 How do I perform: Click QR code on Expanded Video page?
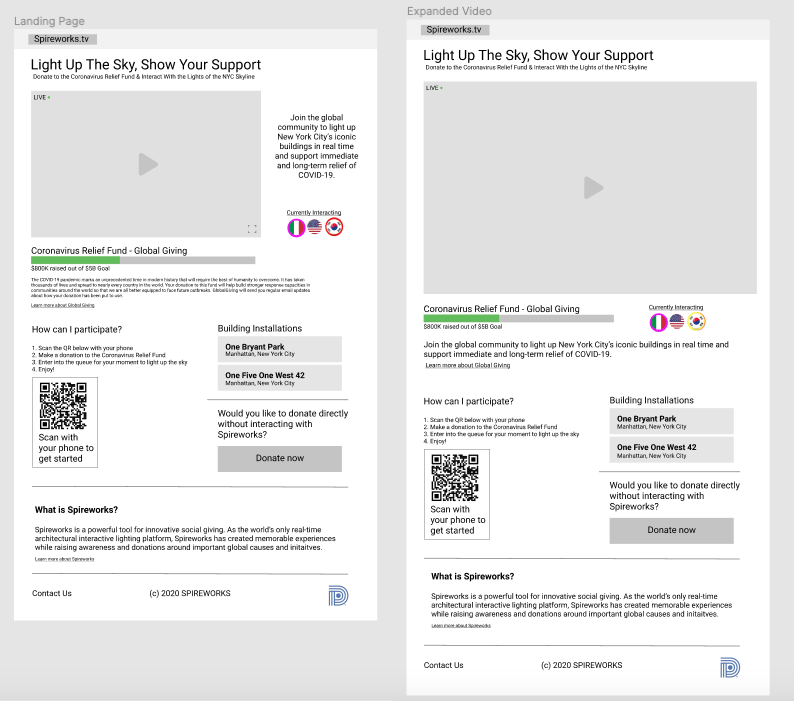pos(455,478)
